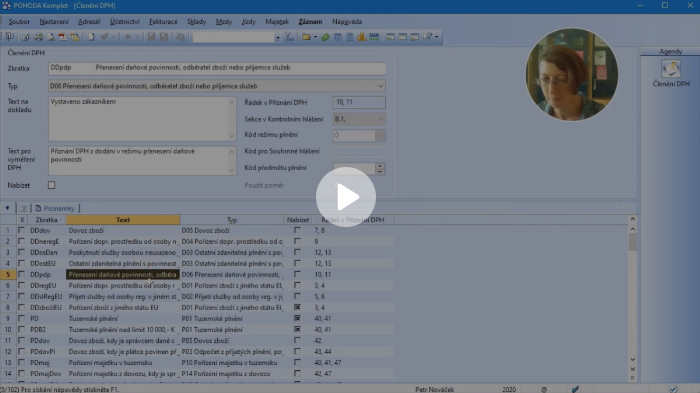Click the red PDF export icon in the toolbar
700x393 pixels.
point(62,37)
